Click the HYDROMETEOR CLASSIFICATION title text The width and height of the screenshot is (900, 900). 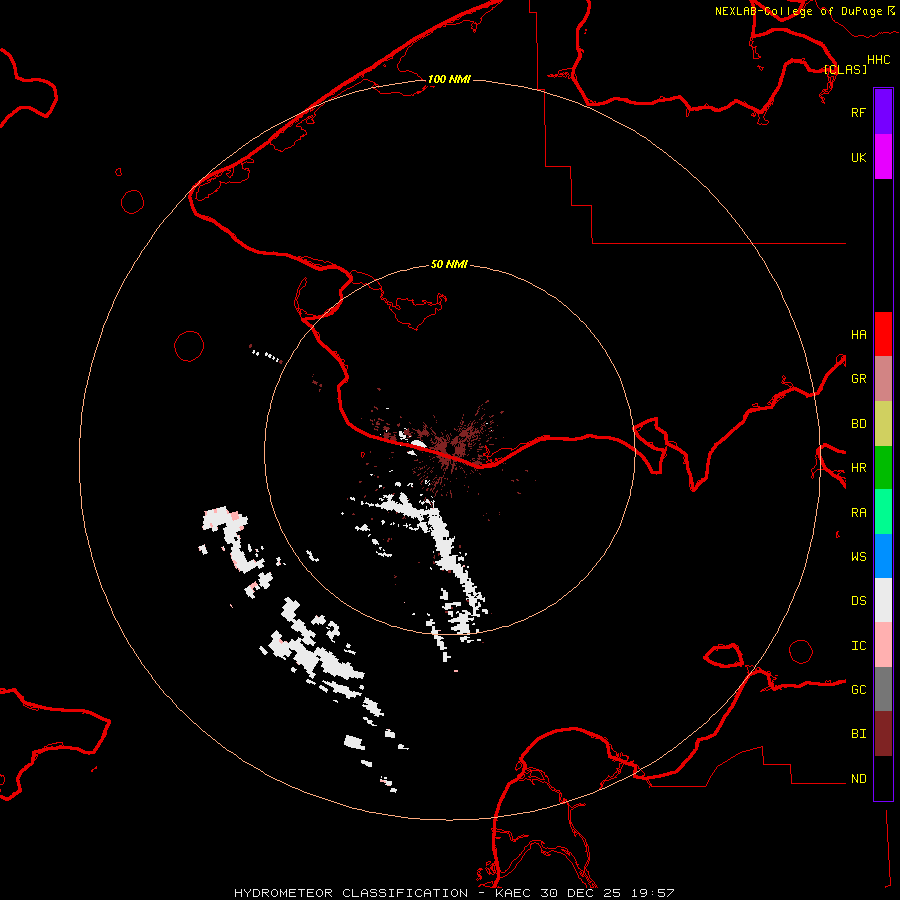tap(351, 893)
